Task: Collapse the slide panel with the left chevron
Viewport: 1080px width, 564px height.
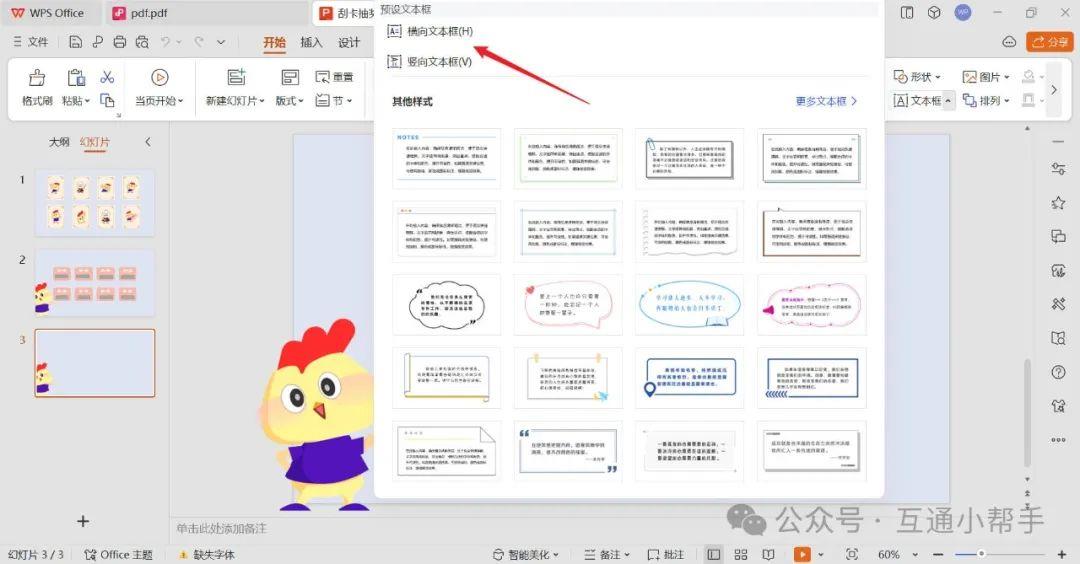Action: pos(147,142)
